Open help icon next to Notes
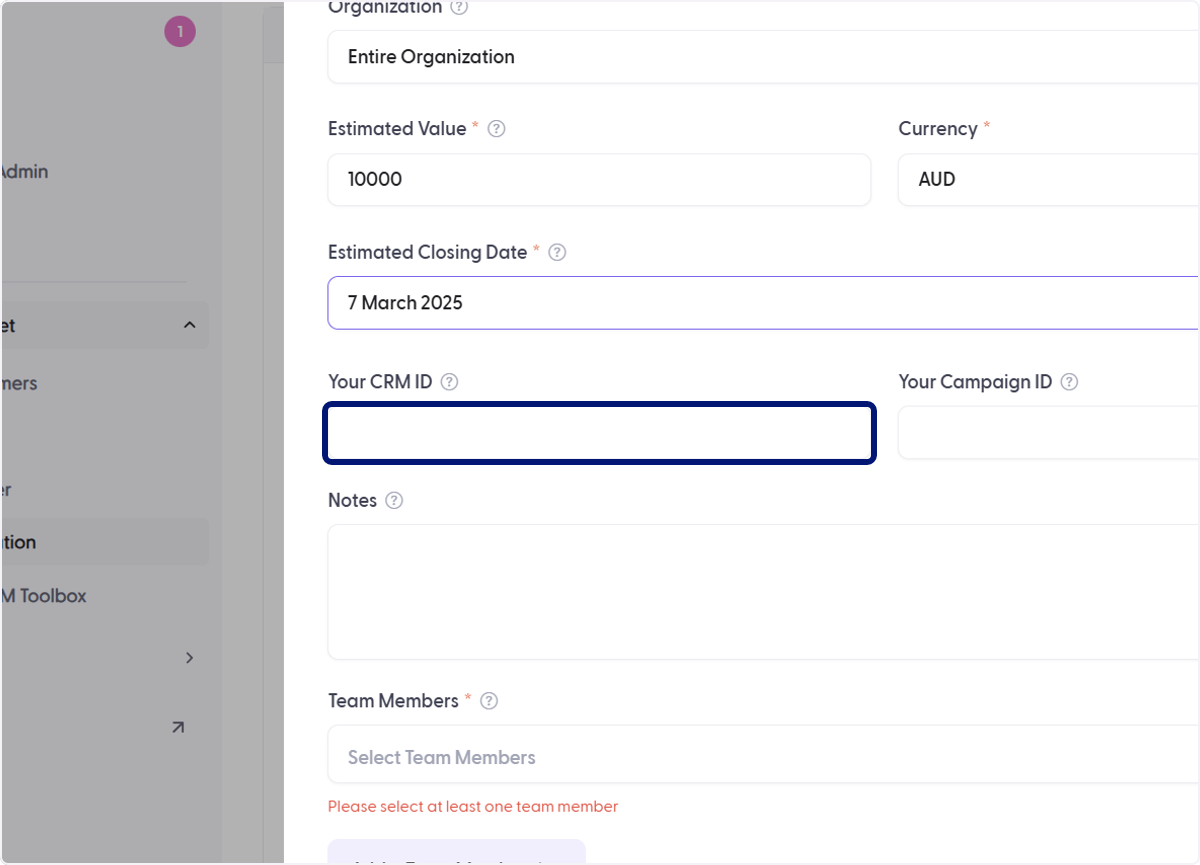 (x=394, y=500)
